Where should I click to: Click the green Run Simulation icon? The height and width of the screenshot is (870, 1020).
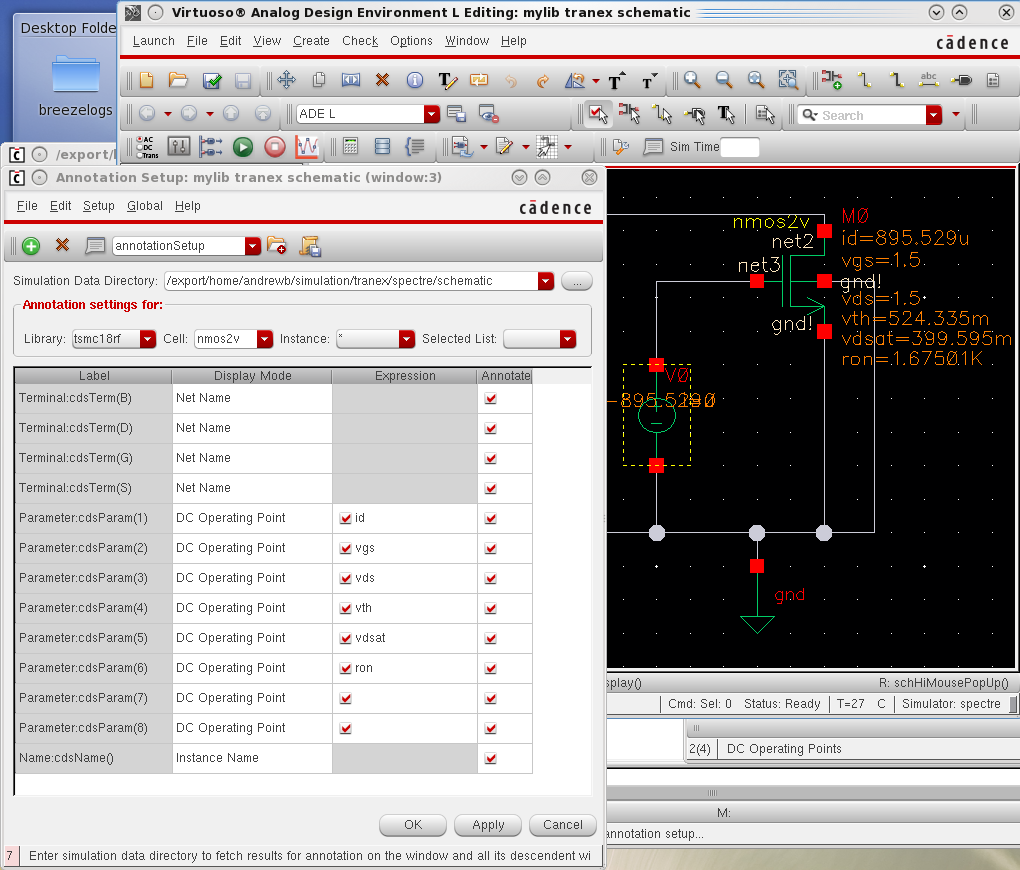(x=243, y=148)
